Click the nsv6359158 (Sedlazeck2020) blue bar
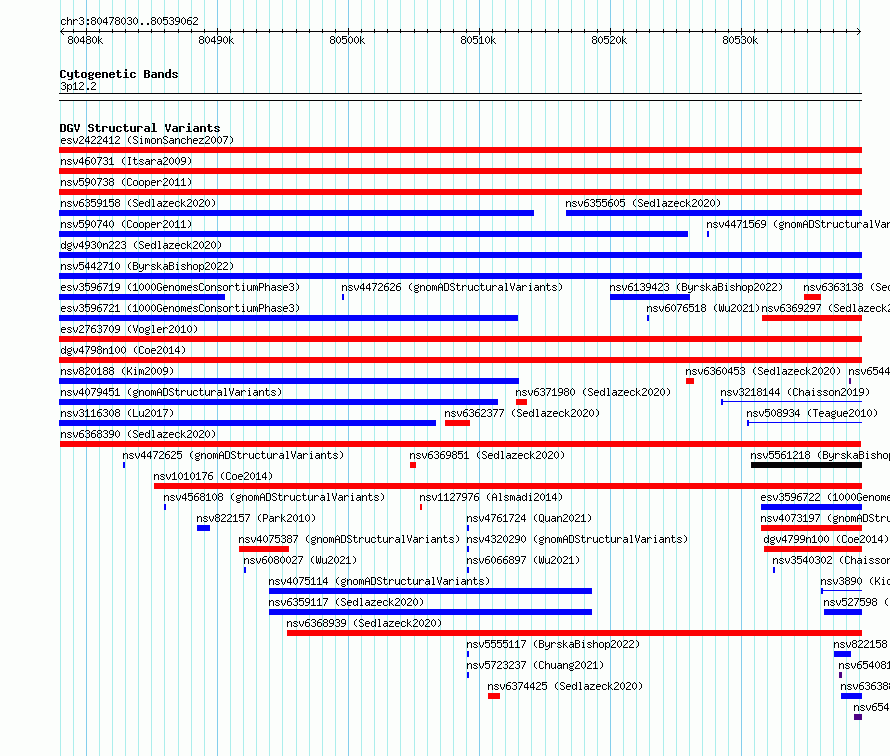This screenshot has width=890, height=756. coord(296,213)
